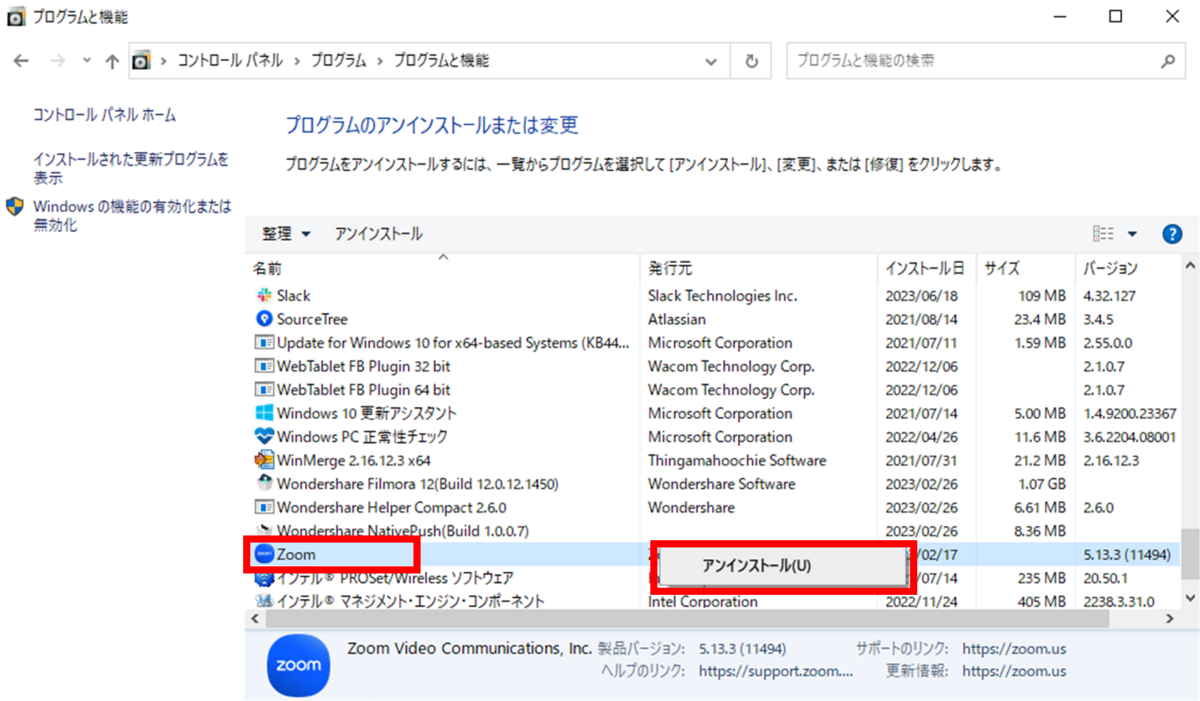Open the blue help question mark icon

(1172, 234)
